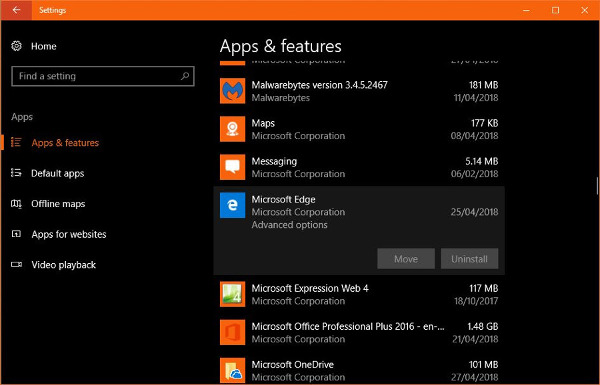
Task: Click the Malwarebytes app icon
Action: coord(232,91)
